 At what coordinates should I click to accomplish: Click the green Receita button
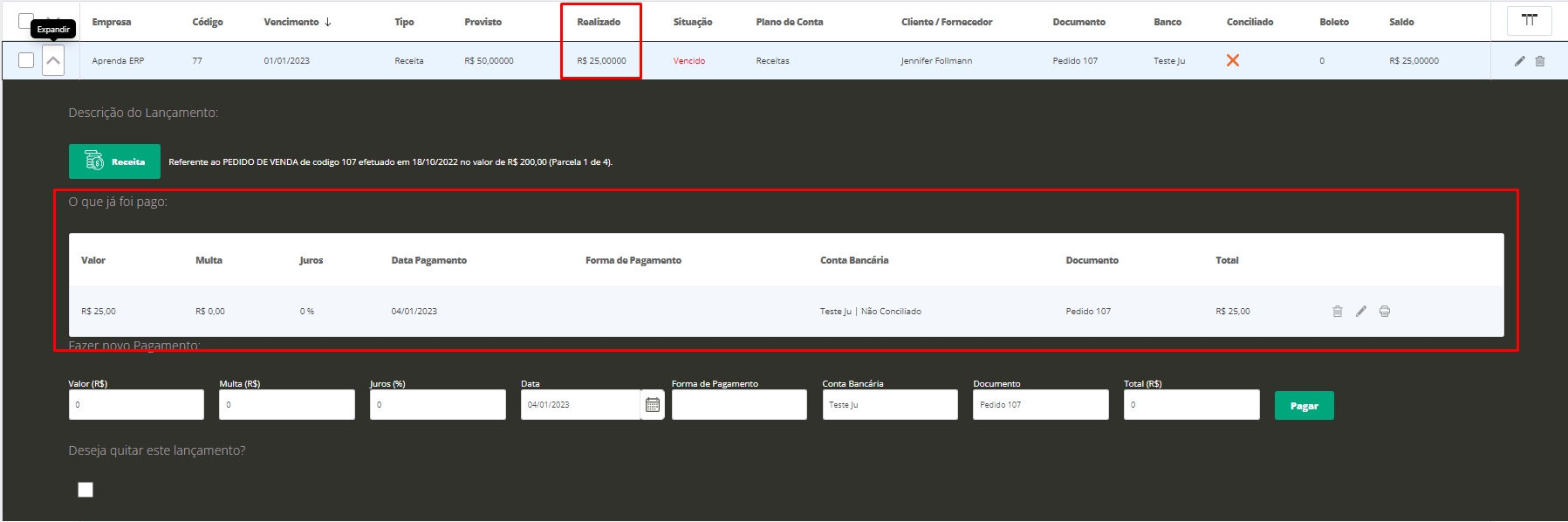[x=114, y=161]
